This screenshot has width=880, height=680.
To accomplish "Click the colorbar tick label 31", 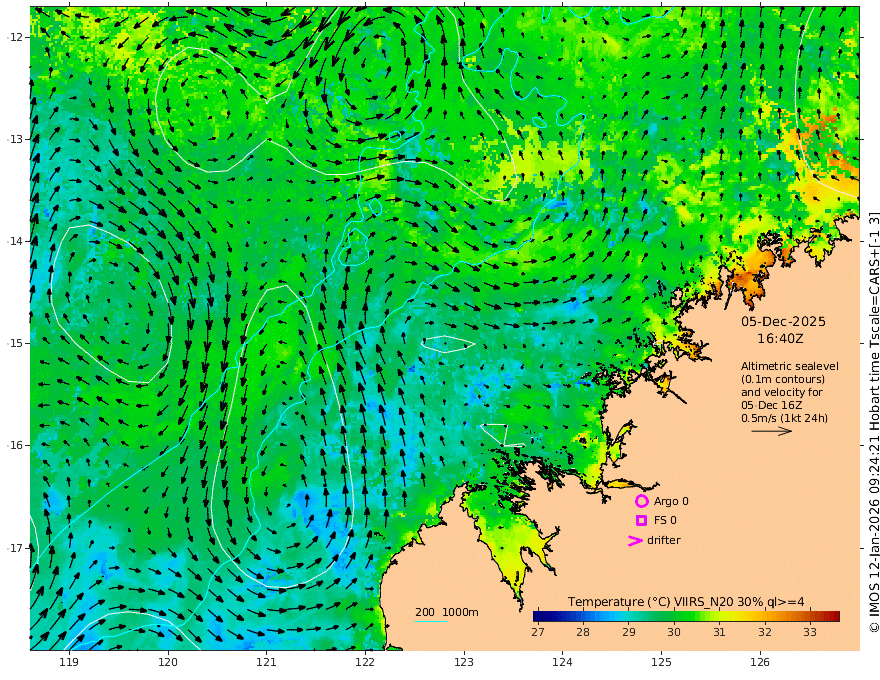I will 719,632.
